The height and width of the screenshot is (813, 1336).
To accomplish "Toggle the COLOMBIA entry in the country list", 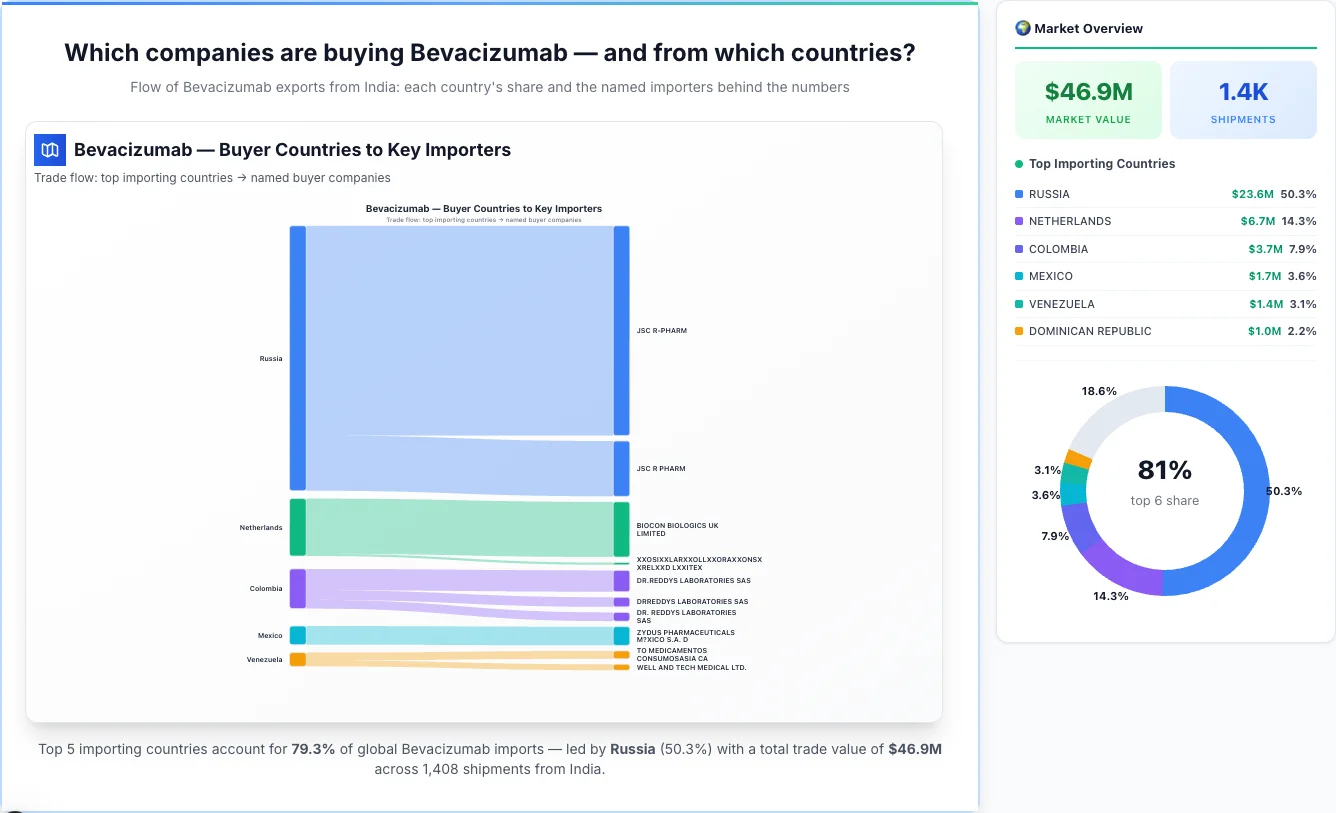I will [1165, 249].
